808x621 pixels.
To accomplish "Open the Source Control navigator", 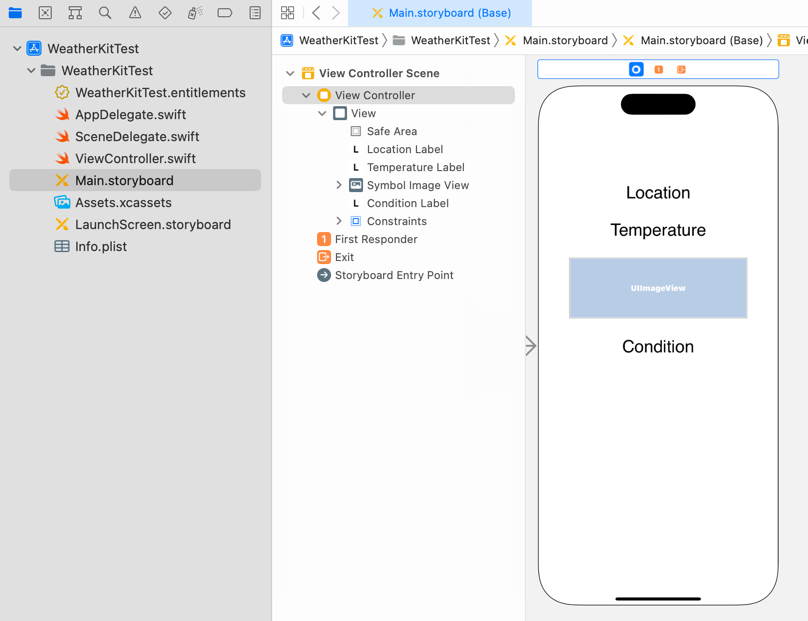I will 45,13.
